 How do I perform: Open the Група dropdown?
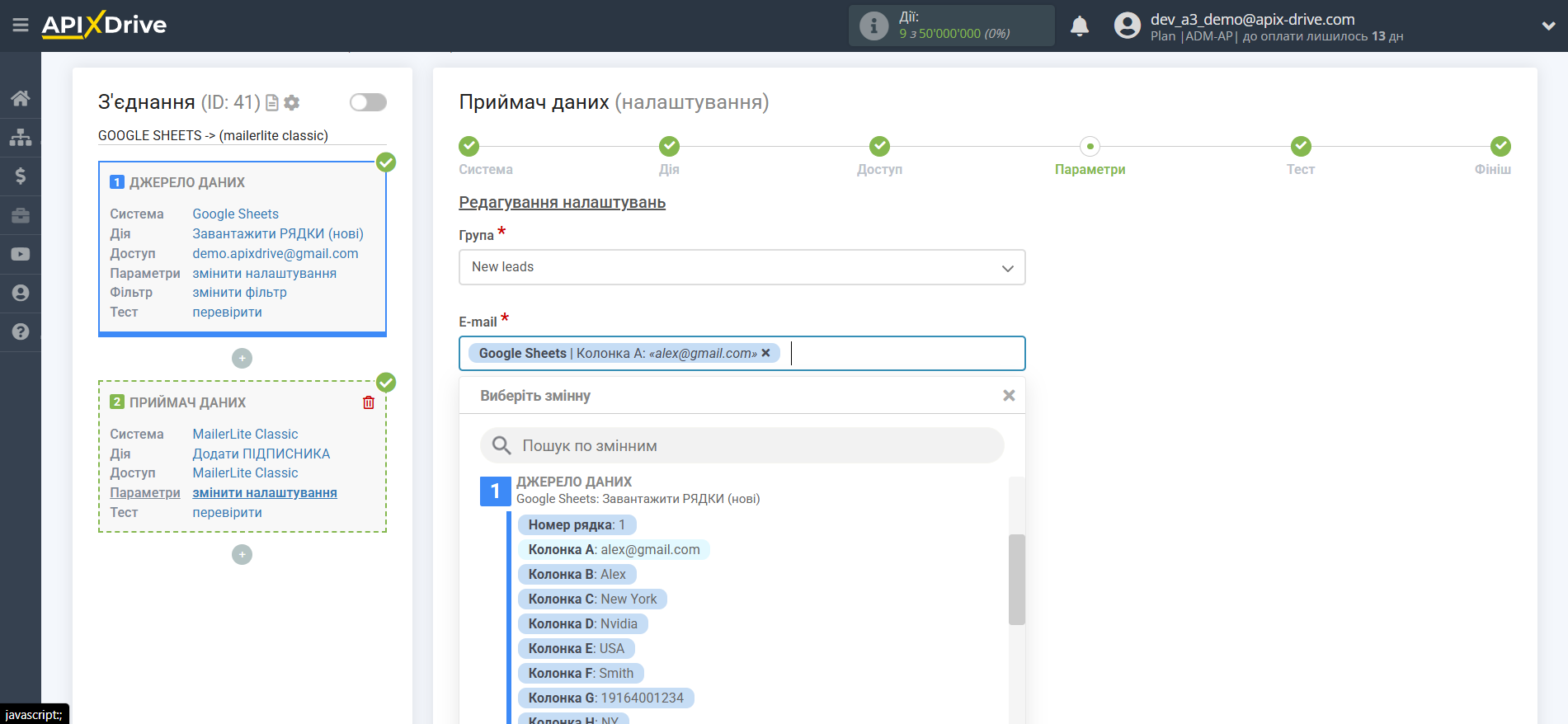click(x=742, y=267)
